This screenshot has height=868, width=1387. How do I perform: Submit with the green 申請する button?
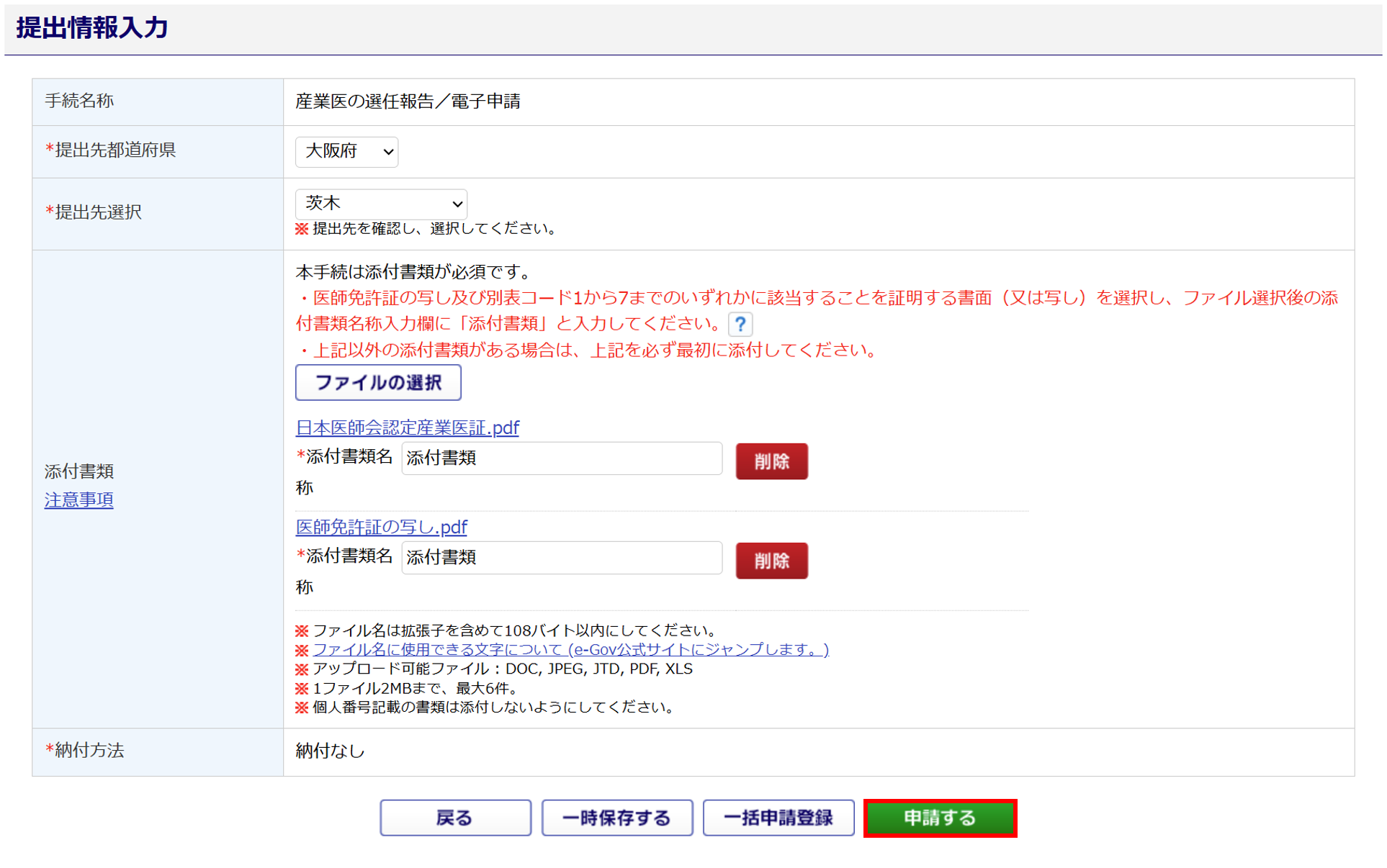(x=939, y=818)
